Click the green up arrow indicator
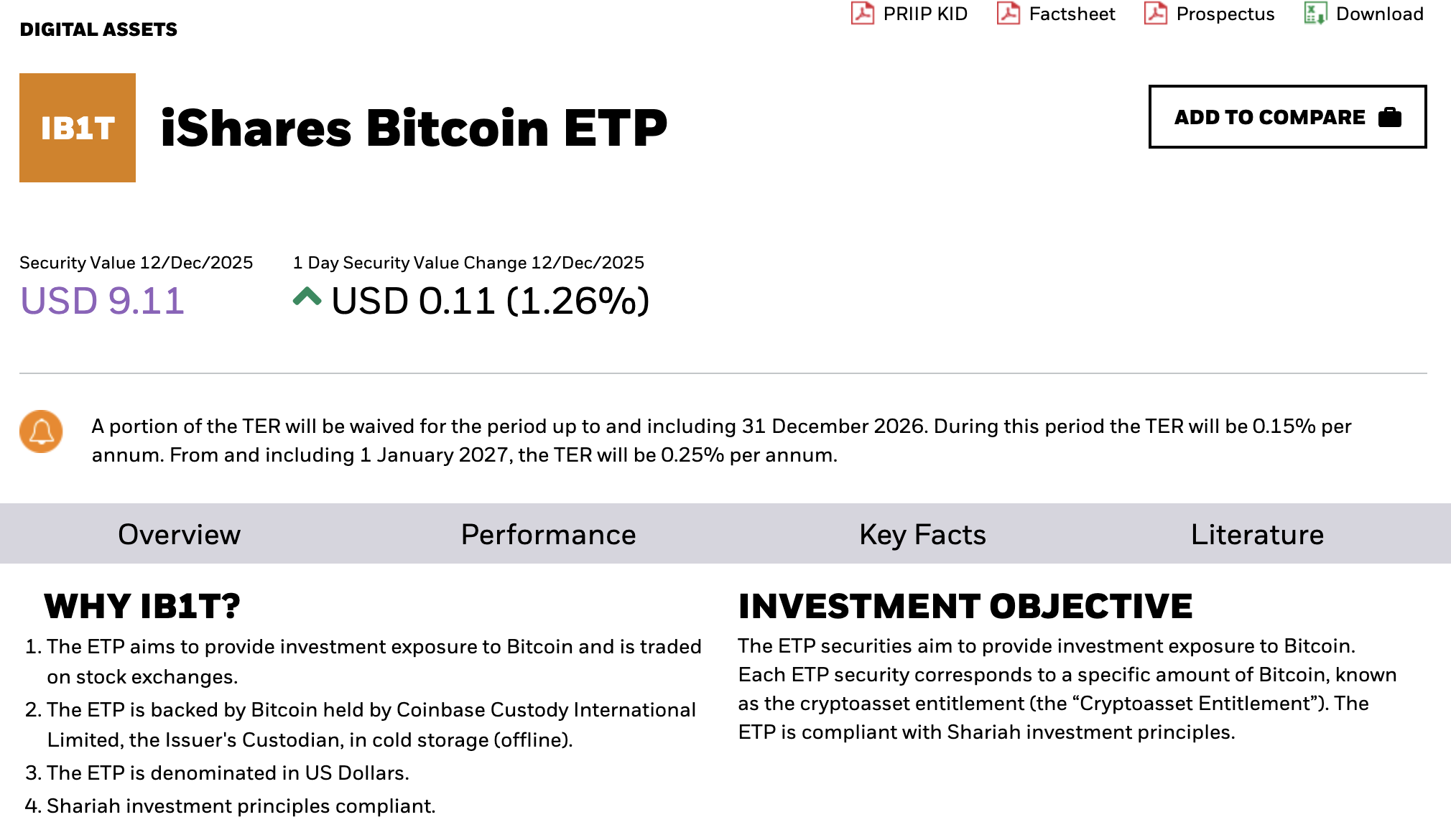 307,297
